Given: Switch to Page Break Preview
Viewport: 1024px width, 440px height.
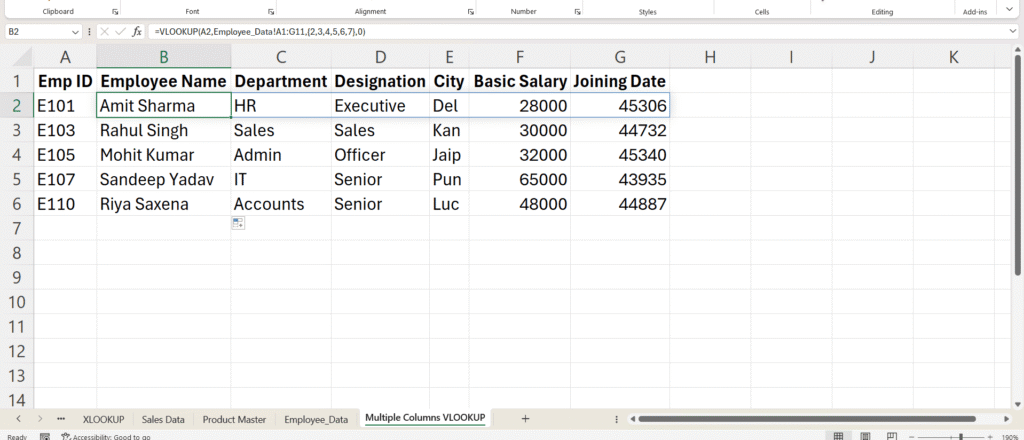Looking at the screenshot, I should point(891,436).
